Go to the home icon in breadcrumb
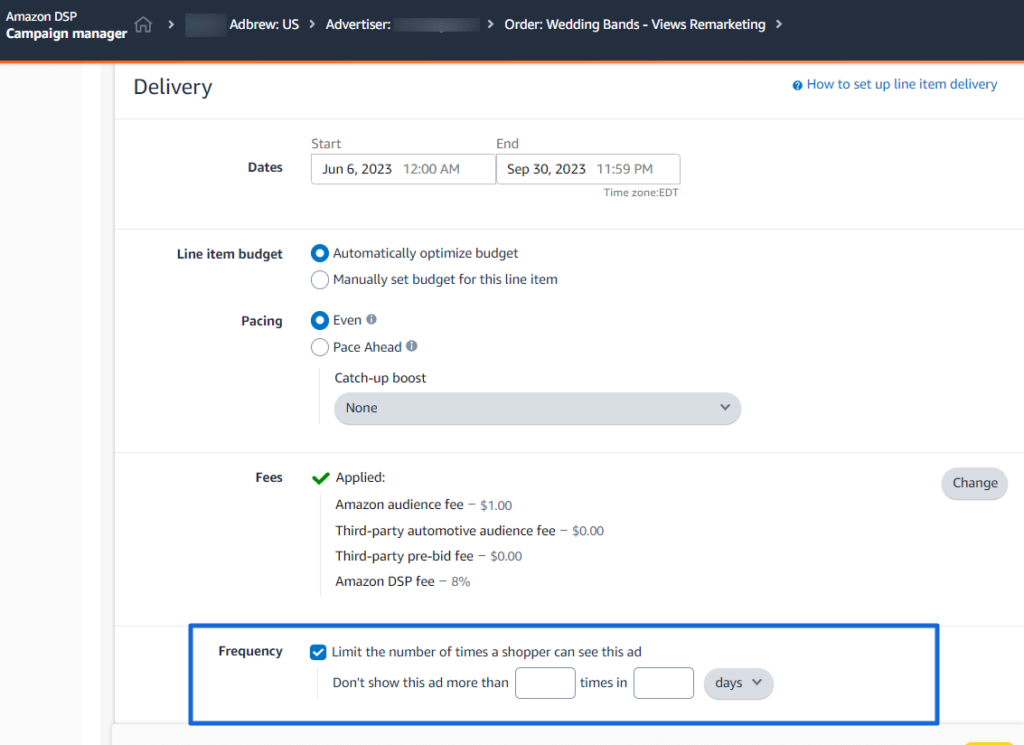The height and width of the screenshot is (745, 1024). pos(143,25)
